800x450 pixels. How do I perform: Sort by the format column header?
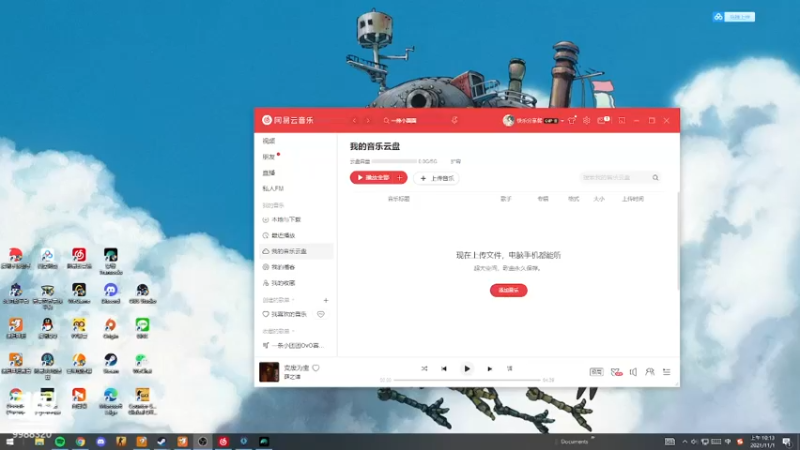573,199
